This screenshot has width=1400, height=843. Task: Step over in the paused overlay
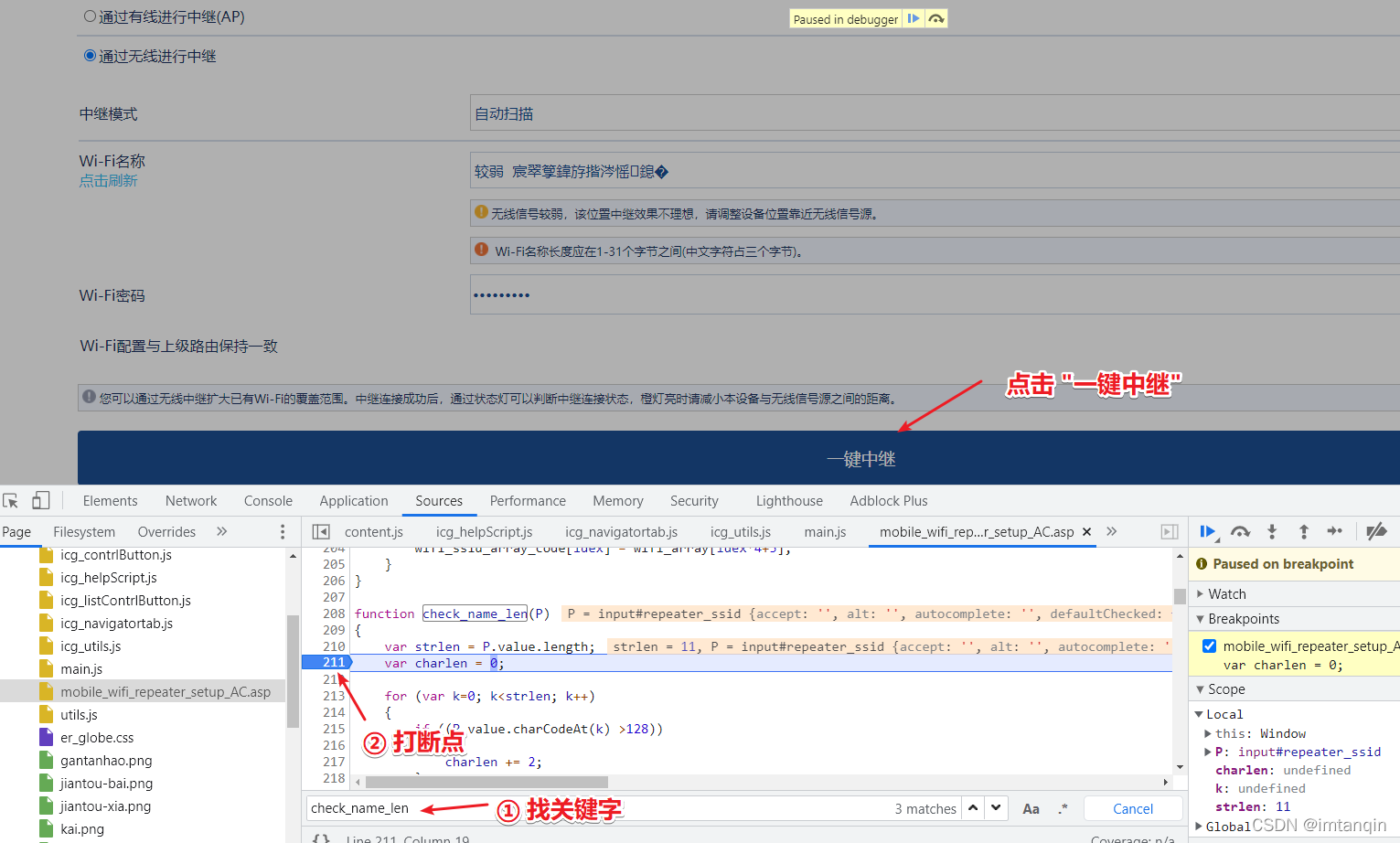(x=936, y=18)
